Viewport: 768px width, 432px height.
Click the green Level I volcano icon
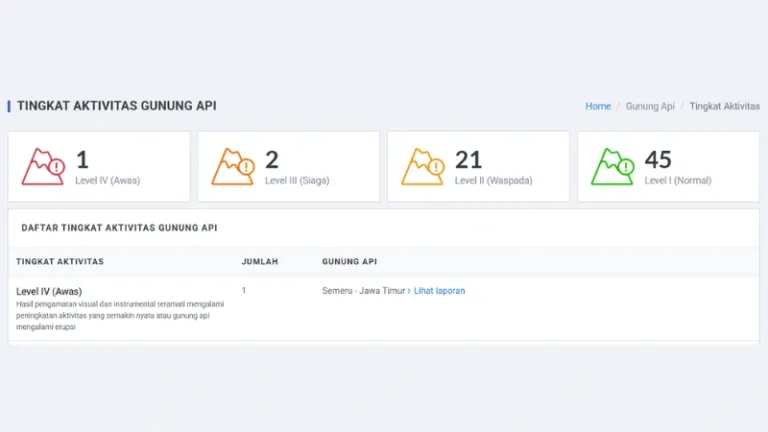click(612, 167)
